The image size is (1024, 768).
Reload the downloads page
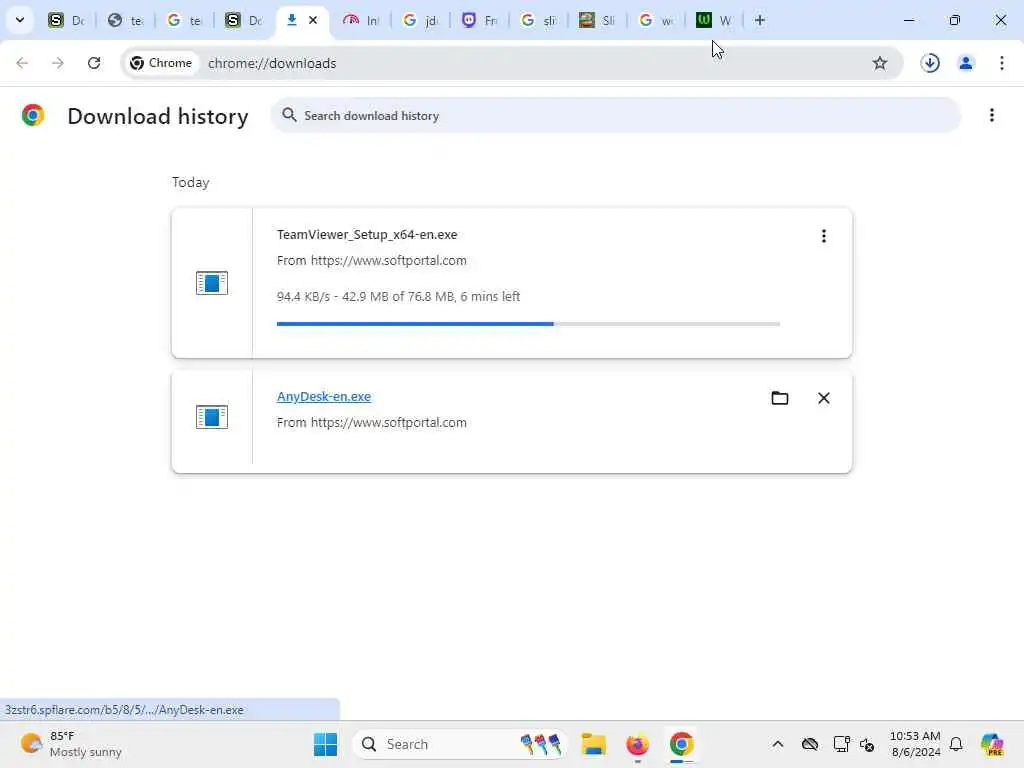[x=94, y=63]
